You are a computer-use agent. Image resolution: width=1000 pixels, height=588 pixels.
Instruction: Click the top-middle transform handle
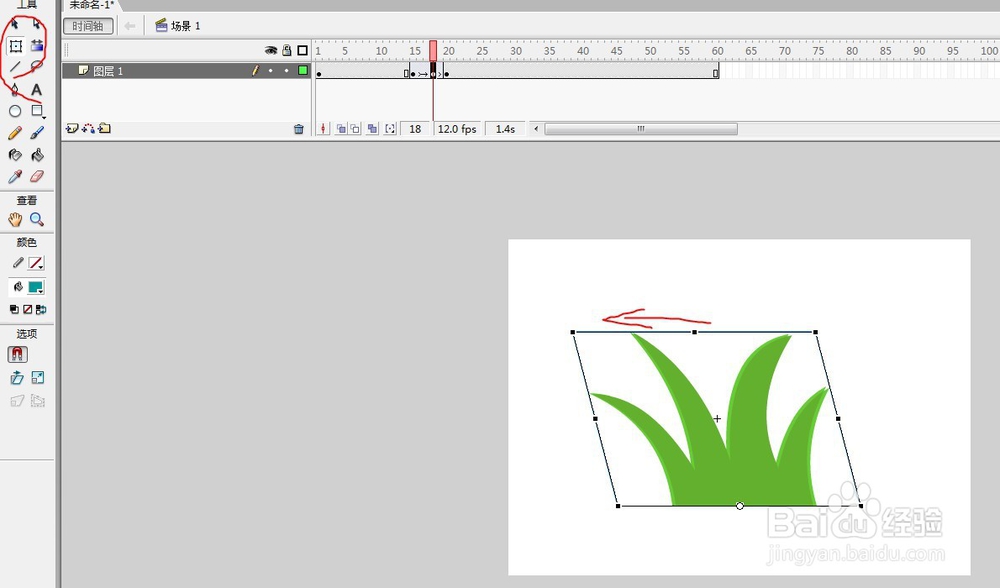(695, 332)
